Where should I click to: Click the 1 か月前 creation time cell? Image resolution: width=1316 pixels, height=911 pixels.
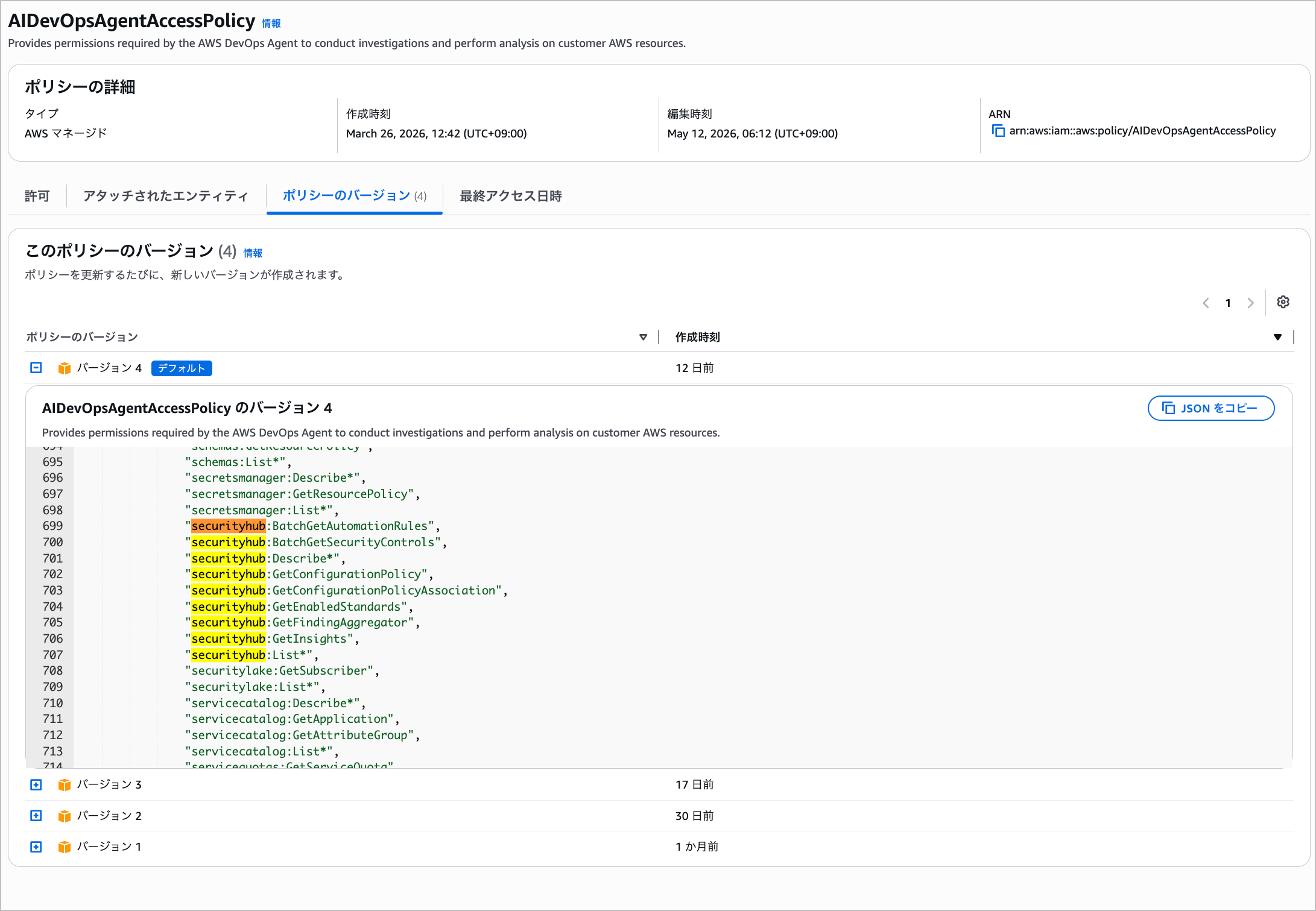pos(697,846)
